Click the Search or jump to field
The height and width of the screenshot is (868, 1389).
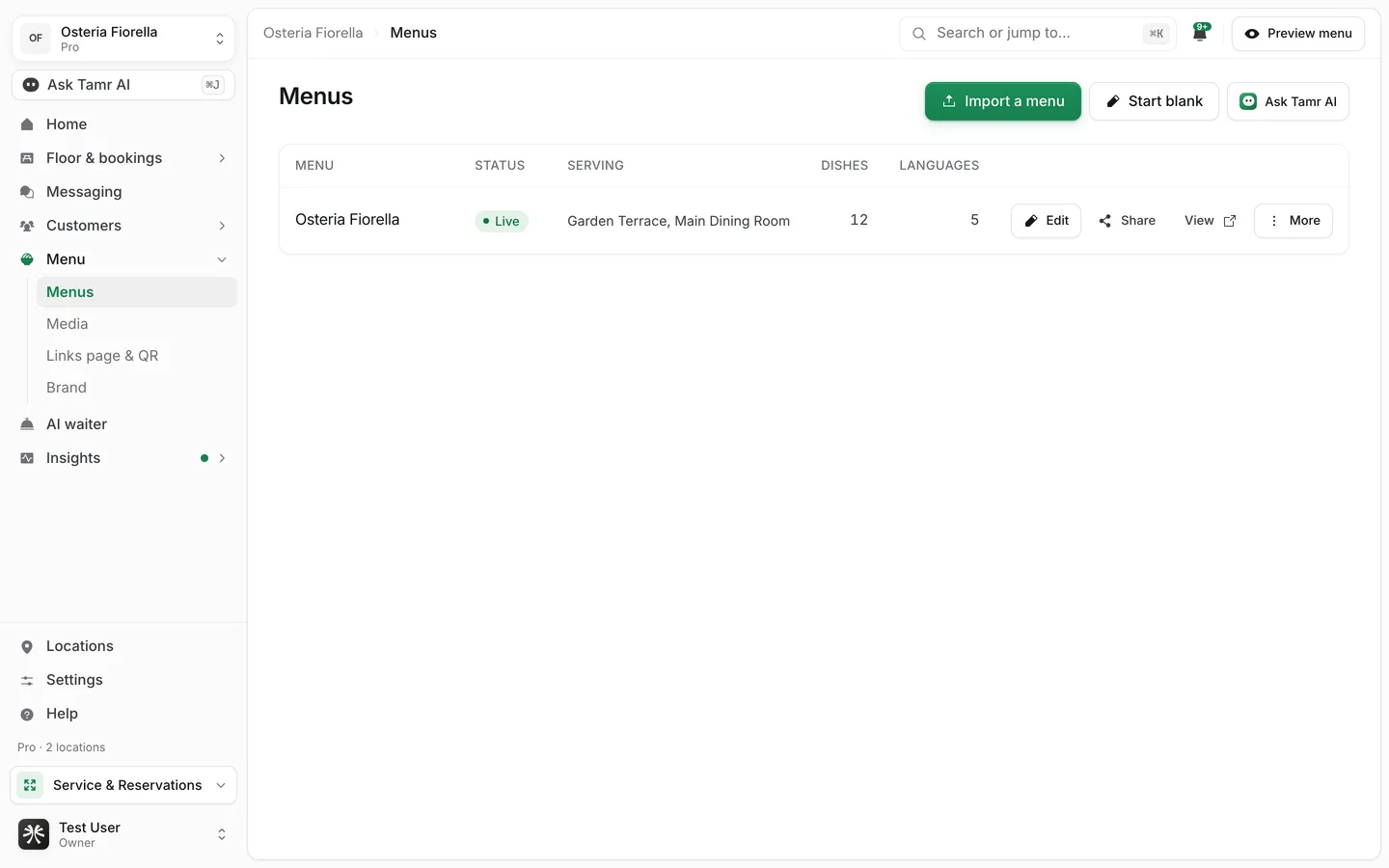(1038, 34)
